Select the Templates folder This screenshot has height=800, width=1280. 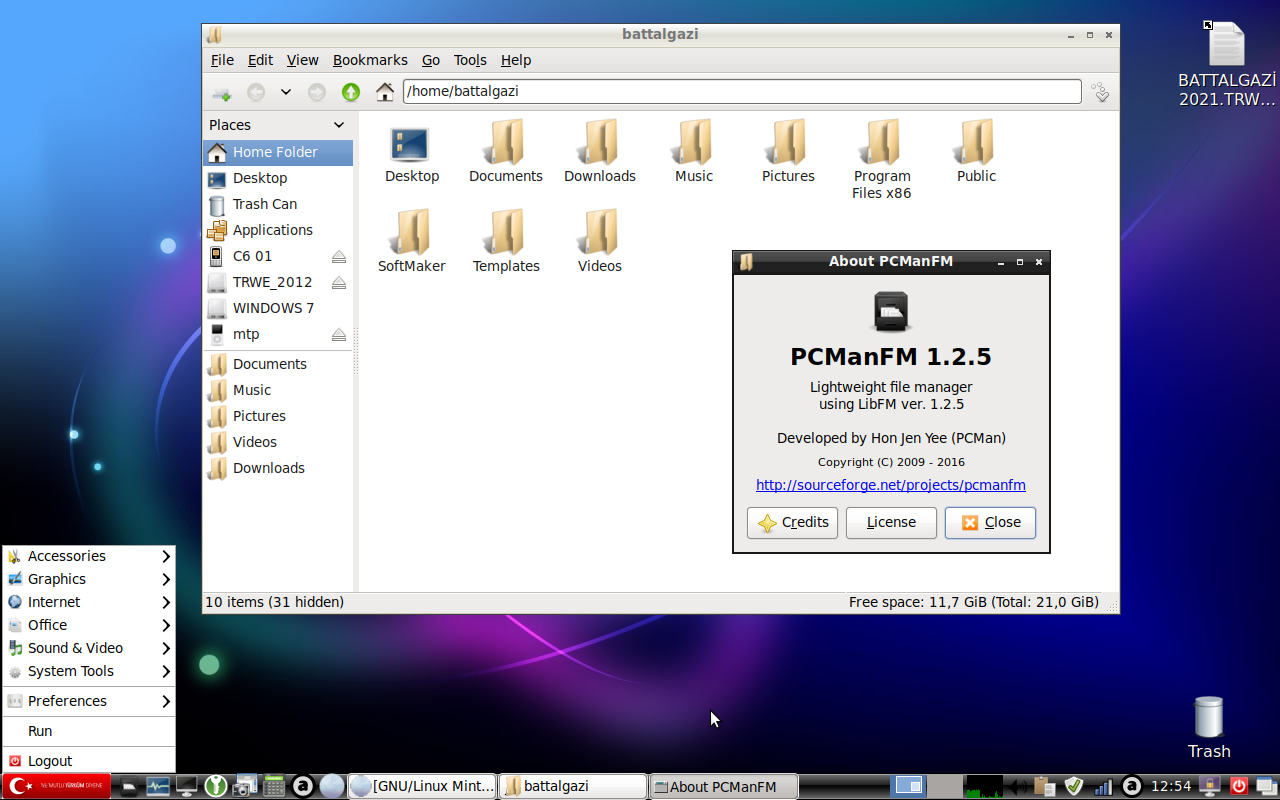[506, 242]
